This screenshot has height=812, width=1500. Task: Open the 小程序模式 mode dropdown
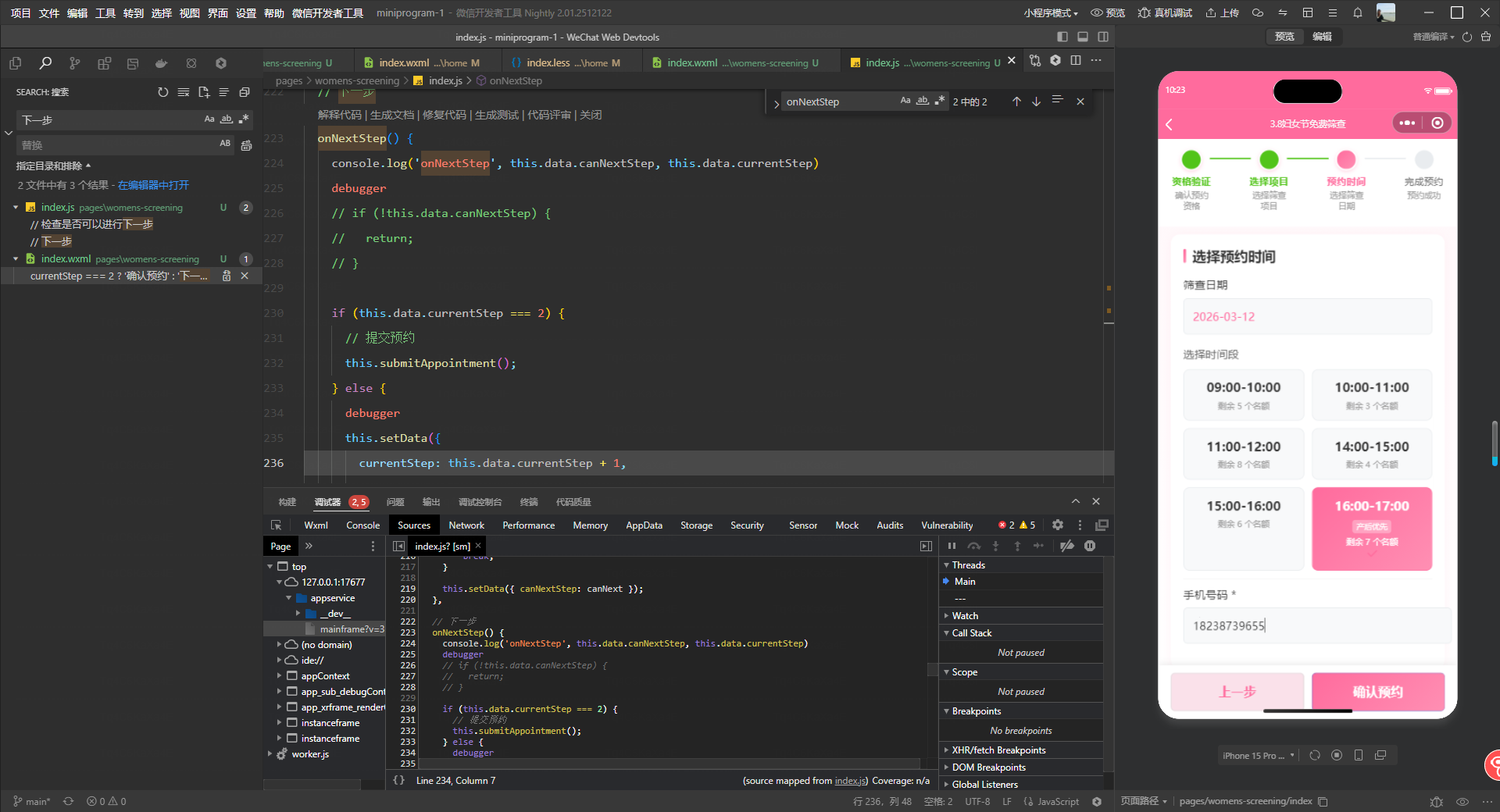pos(1051,13)
